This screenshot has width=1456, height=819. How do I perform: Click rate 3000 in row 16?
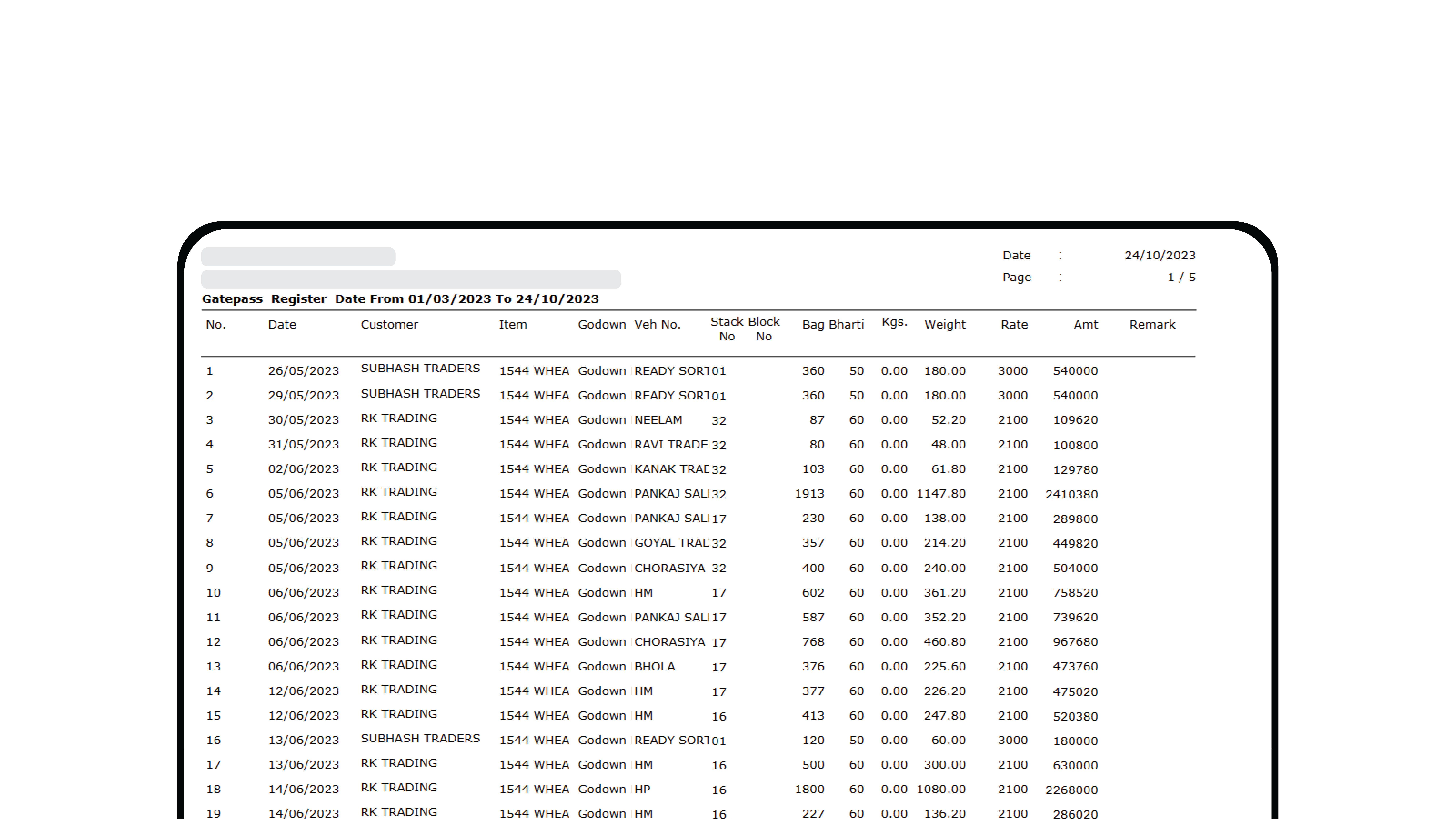pyautogui.click(x=1013, y=740)
